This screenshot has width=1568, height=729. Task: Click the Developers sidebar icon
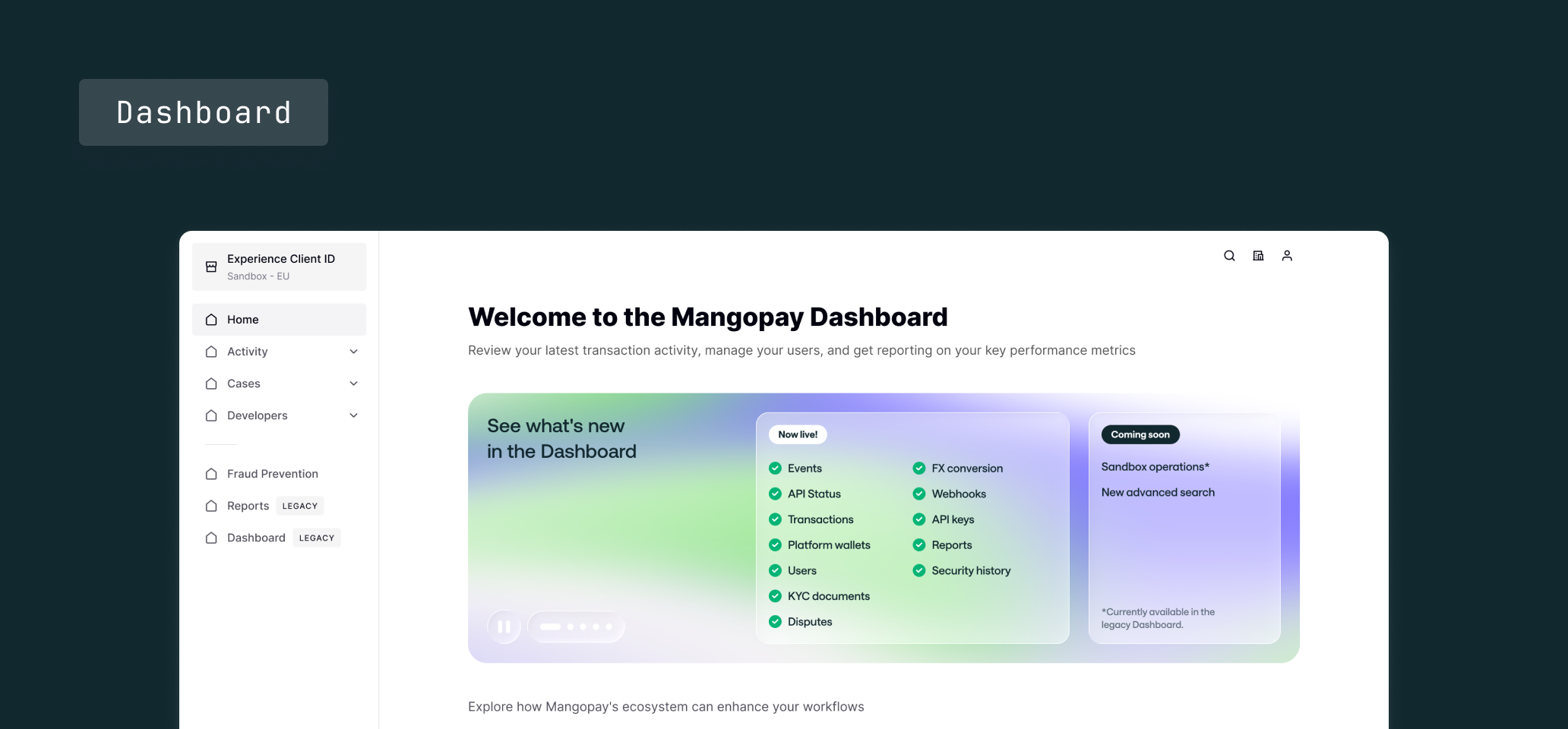coord(211,415)
